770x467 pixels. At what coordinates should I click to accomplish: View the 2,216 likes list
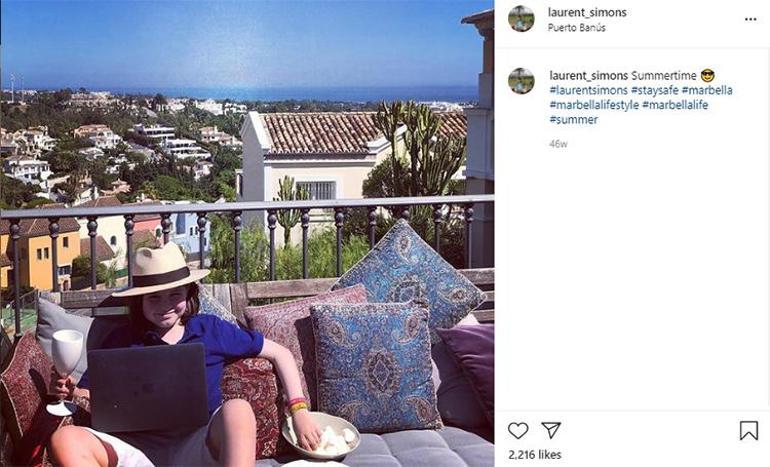[x=535, y=455]
